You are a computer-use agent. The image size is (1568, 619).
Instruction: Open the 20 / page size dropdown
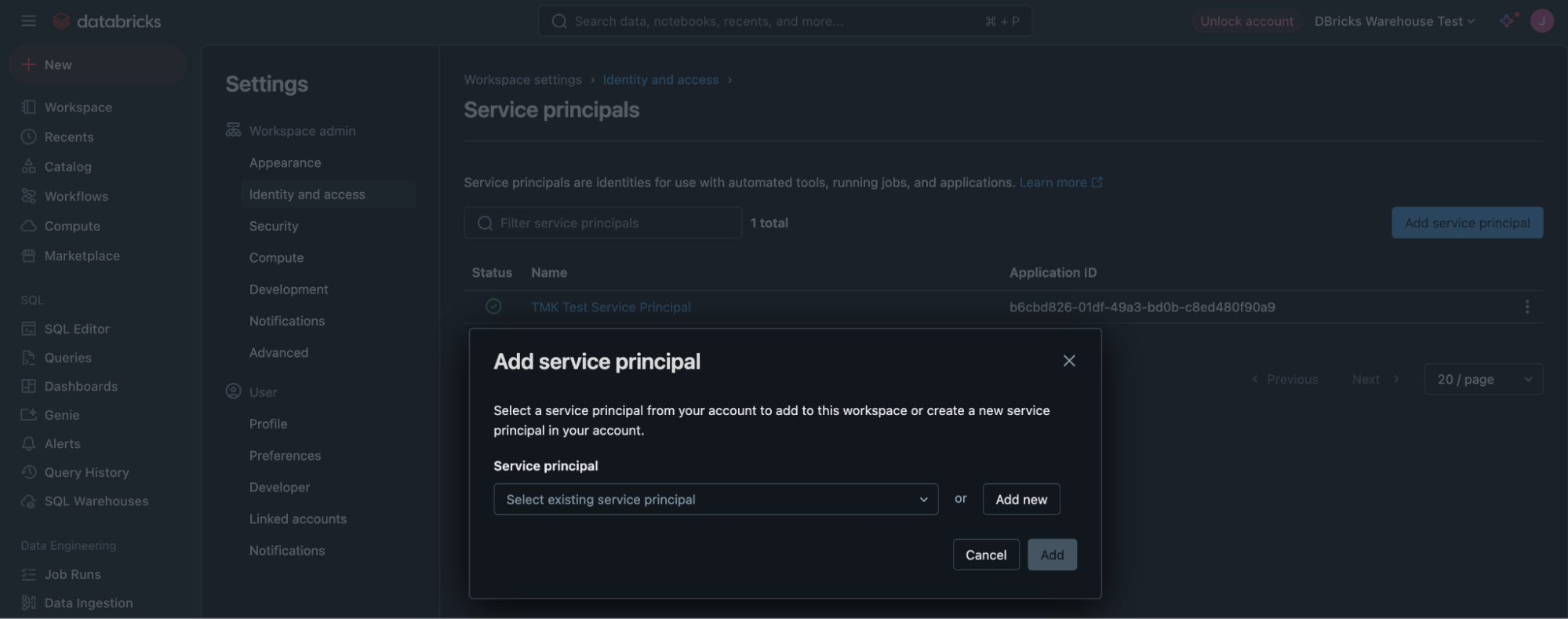pos(1483,379)
